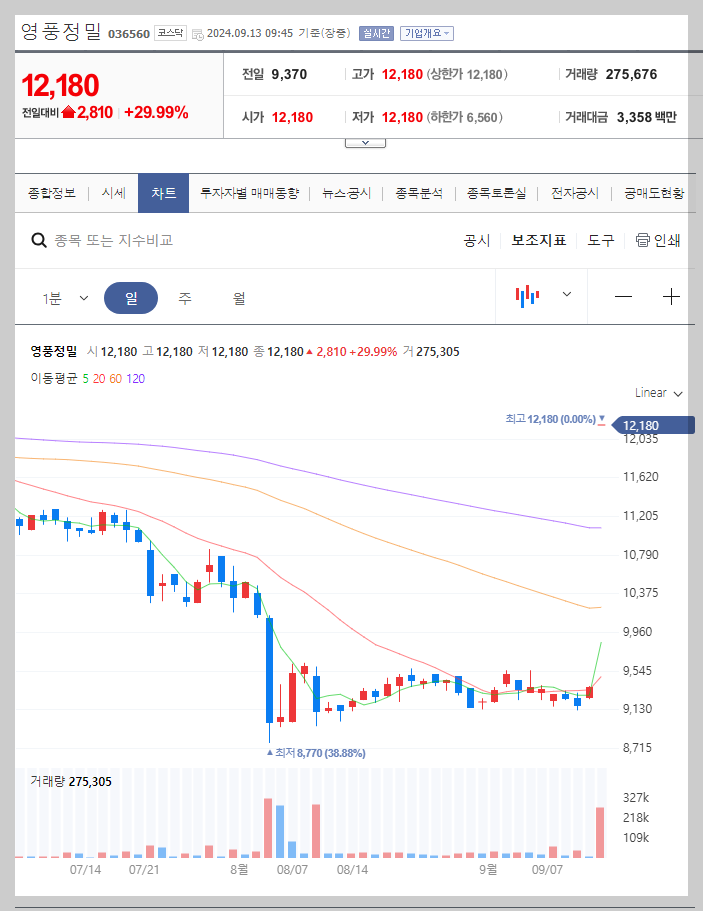This screenshot has height=911, width=703.
Task: Open the chart type dropdown chevron
Action: tap(565, 296)
